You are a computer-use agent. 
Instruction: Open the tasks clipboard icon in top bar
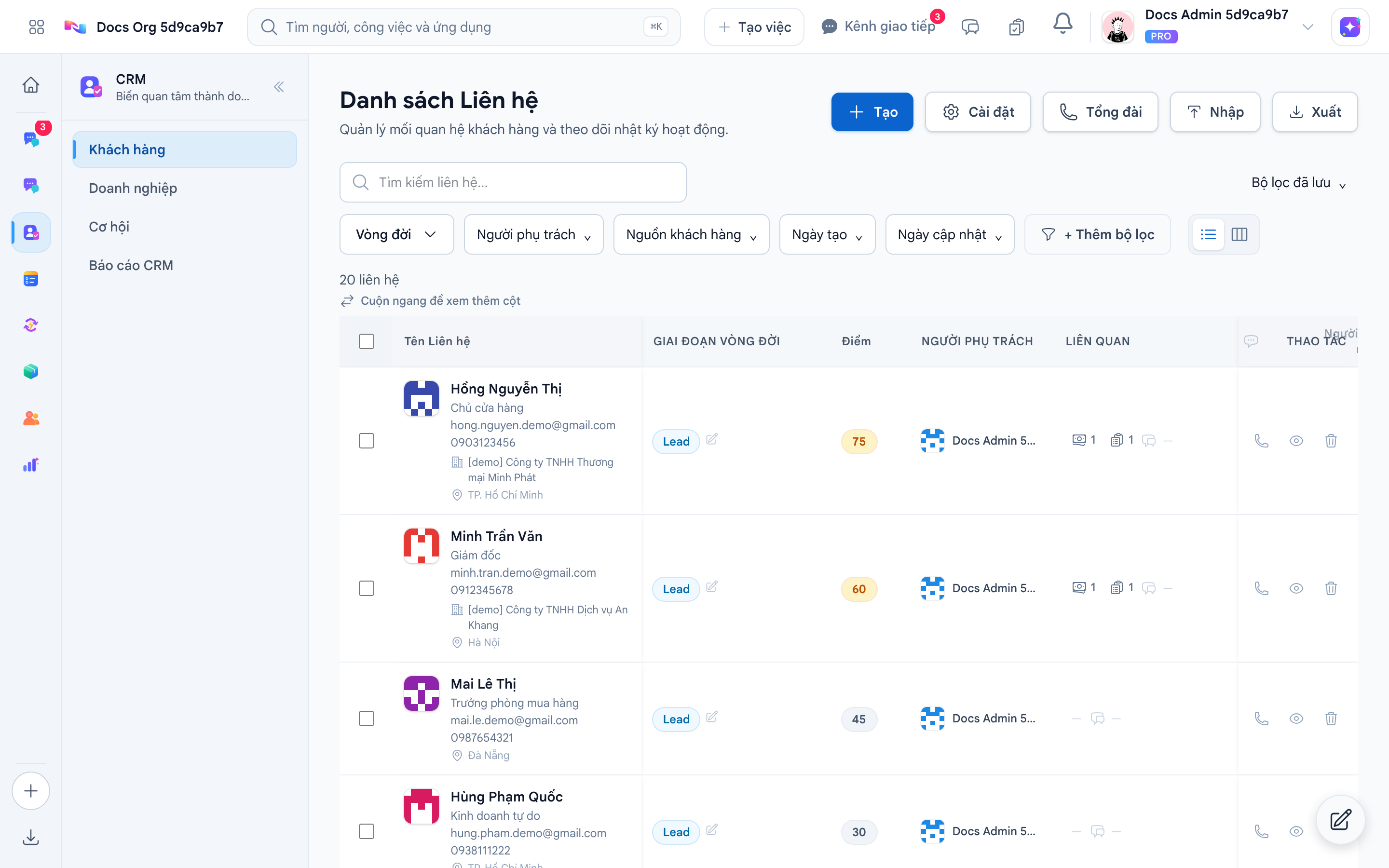point(1017,27)
